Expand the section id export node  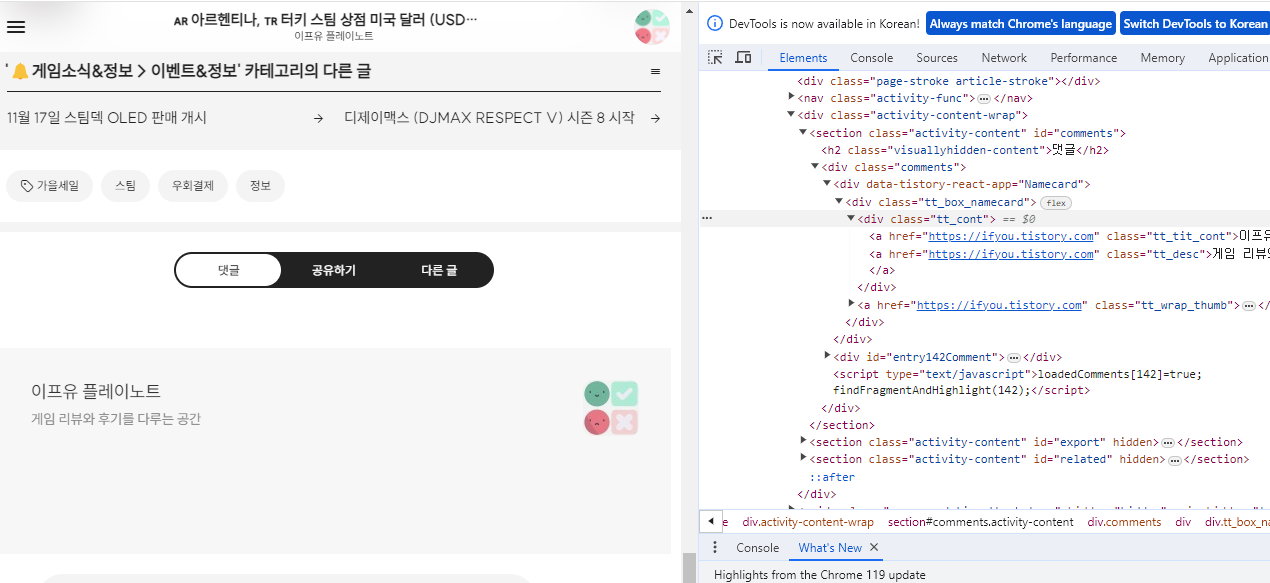coord(803,441)
